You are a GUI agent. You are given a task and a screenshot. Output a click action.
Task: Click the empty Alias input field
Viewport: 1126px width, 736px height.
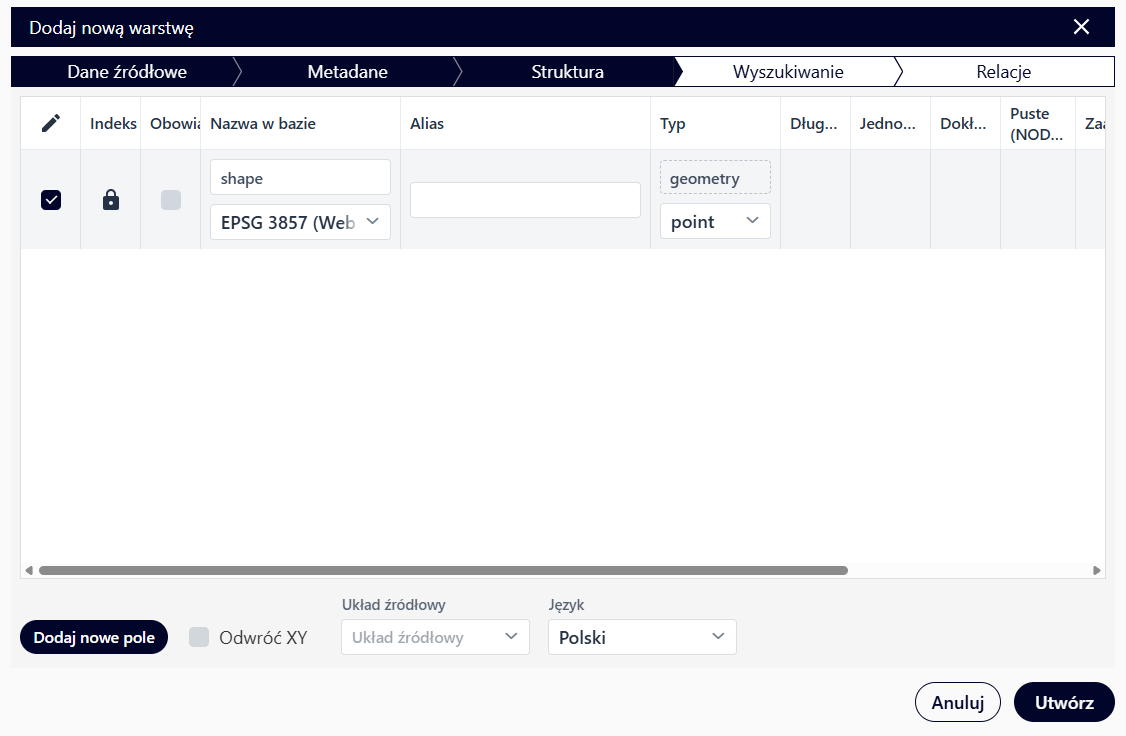[525, 200]
